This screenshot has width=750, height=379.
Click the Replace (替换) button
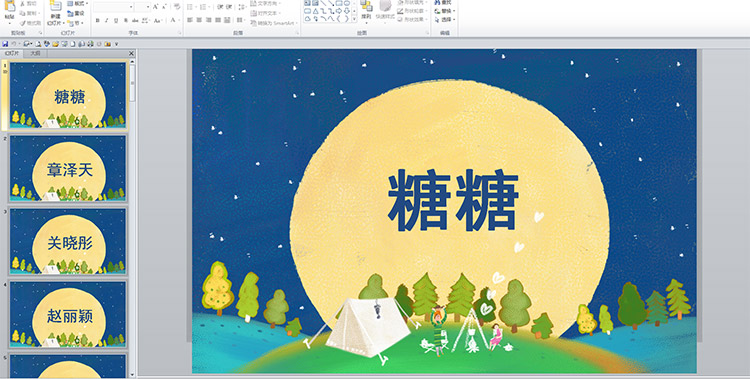click(x=445, y=11)
